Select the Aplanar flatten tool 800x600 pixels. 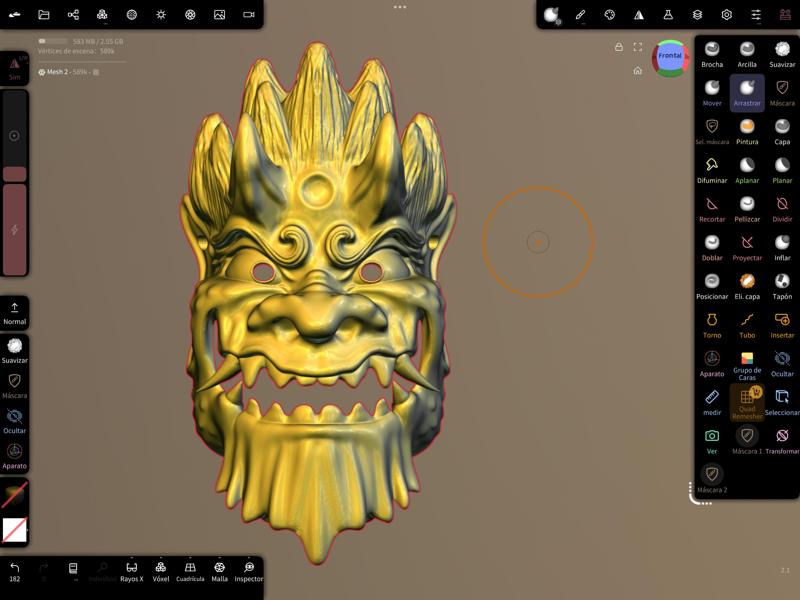coord(747,171)
